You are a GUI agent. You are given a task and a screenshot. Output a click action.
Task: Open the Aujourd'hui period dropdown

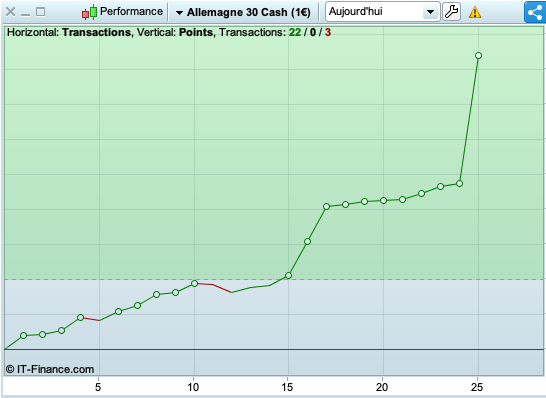pos(383,11)
